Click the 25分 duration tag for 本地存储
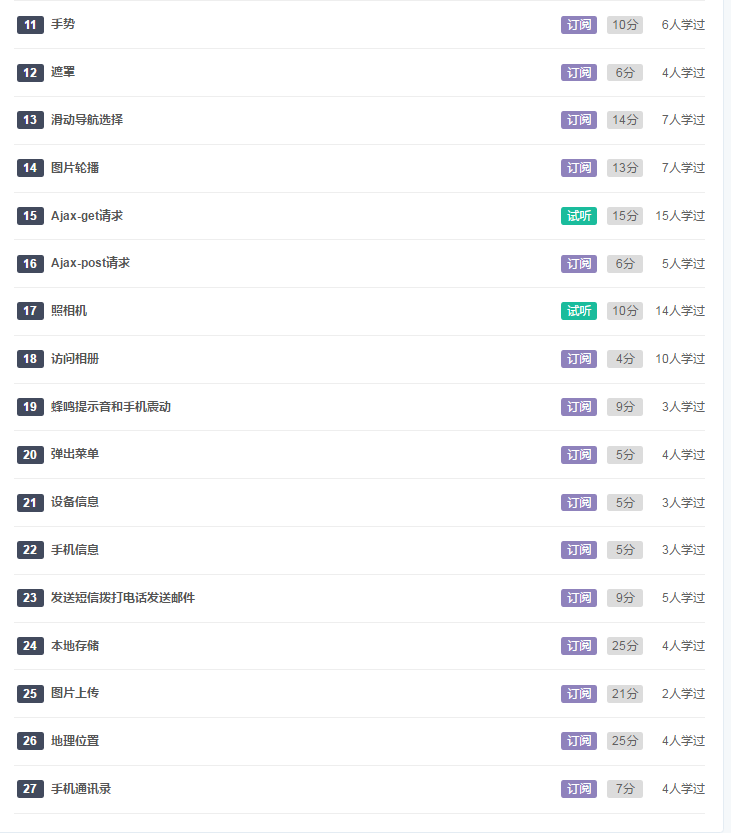Viewport: 731px width, 833px height. [625, 646]
